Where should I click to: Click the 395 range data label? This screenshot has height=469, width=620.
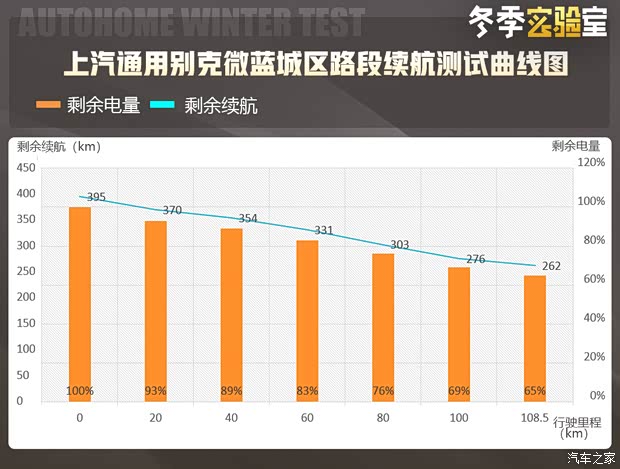click(96, 197)
